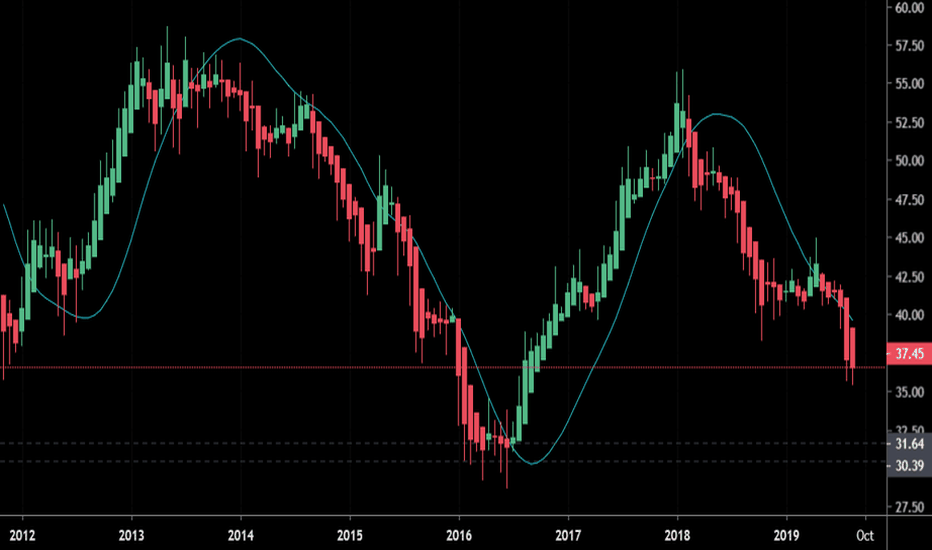Click the 50.00 price scale value
The image size is (932, 550).
[x=909, y=161]
